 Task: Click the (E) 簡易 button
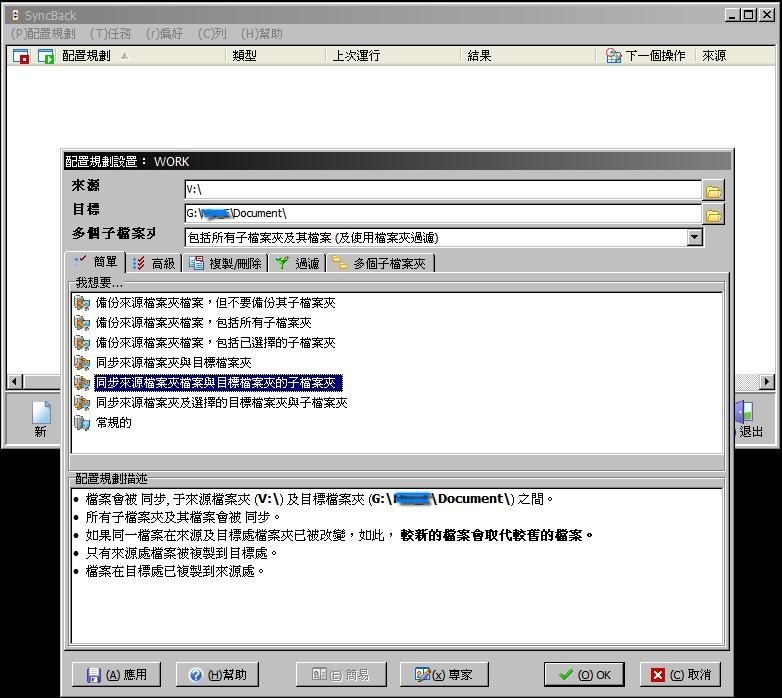341,675
